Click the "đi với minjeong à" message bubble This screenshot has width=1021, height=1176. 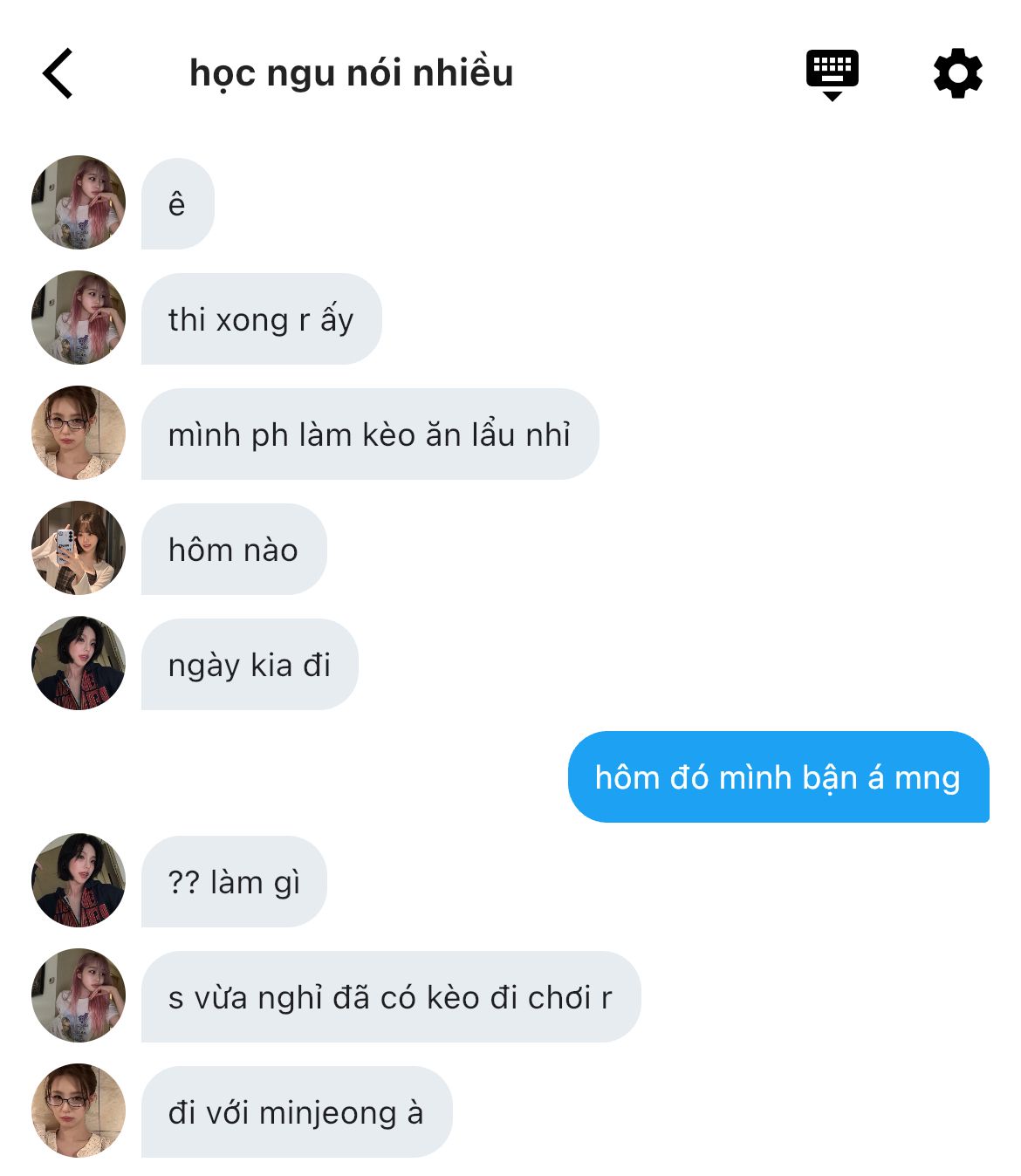[x=296, y=1112]
